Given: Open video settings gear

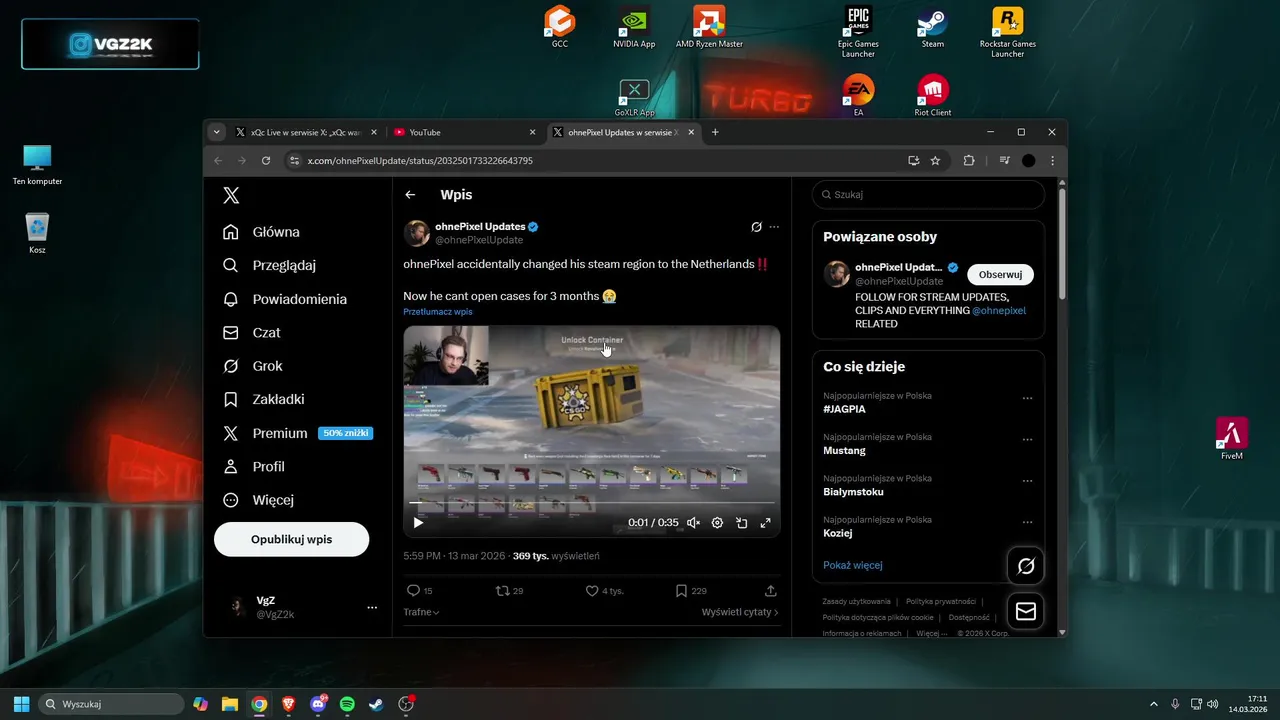Looking at the screenshot, I should (x=717, y=522).
